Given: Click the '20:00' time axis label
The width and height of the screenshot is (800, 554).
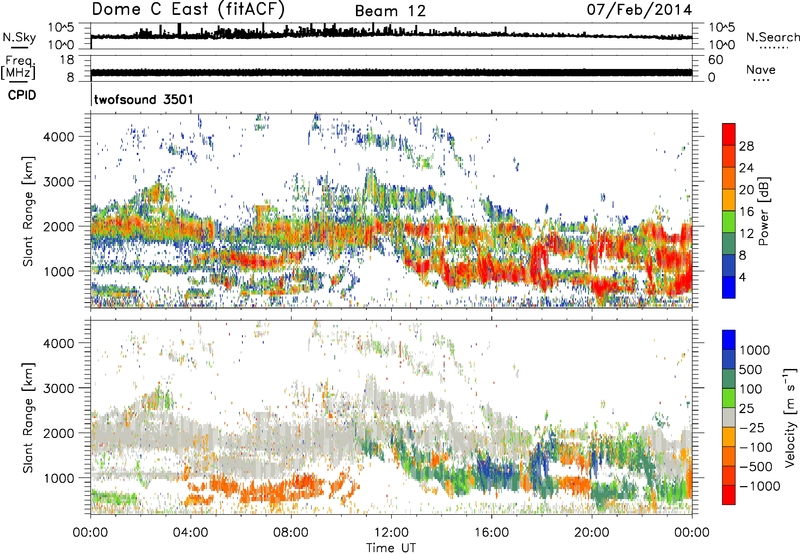Looking at the screenshot, I should [592, 533].
